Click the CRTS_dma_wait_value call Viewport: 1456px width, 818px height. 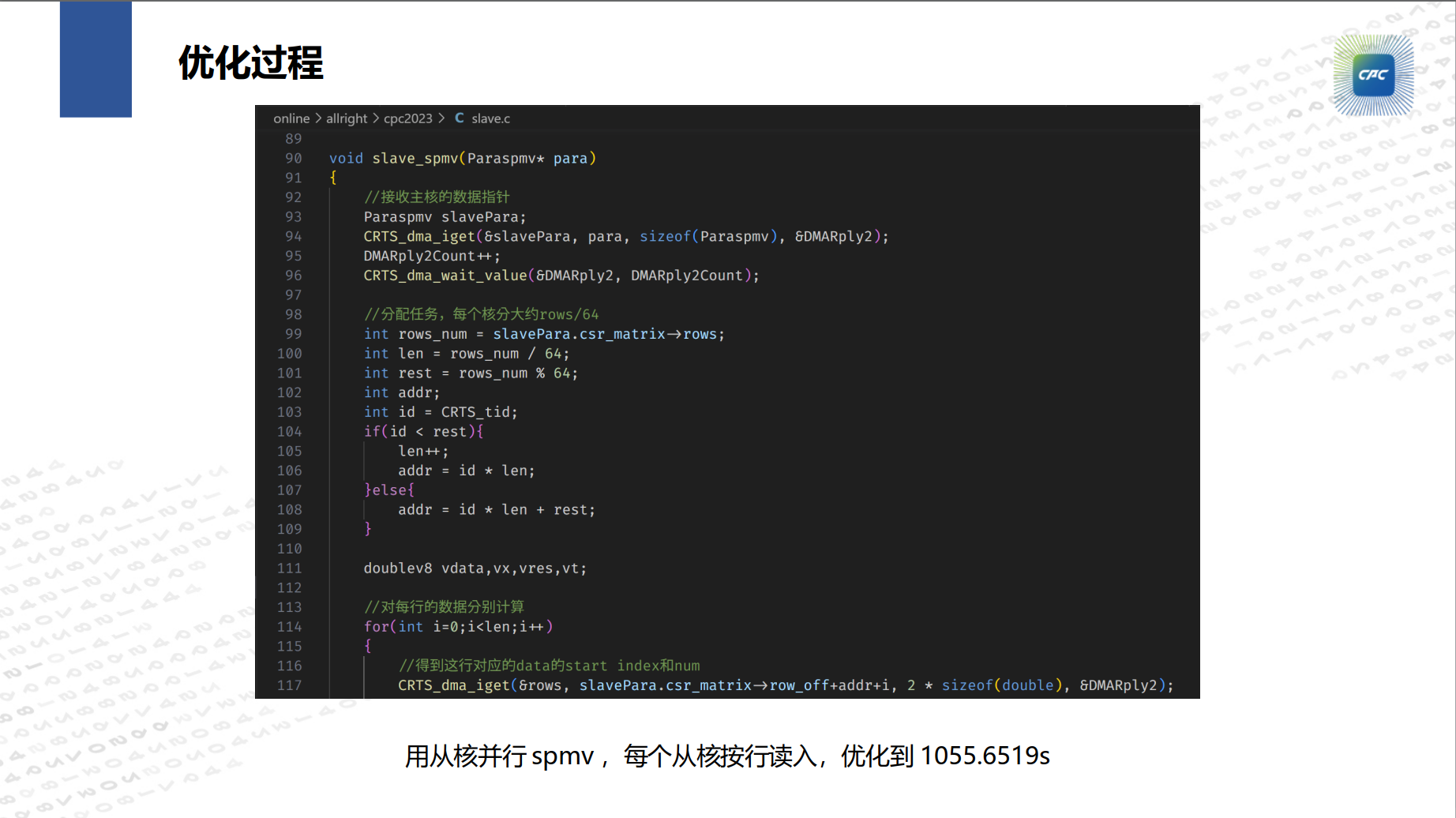tap(445, 275)
